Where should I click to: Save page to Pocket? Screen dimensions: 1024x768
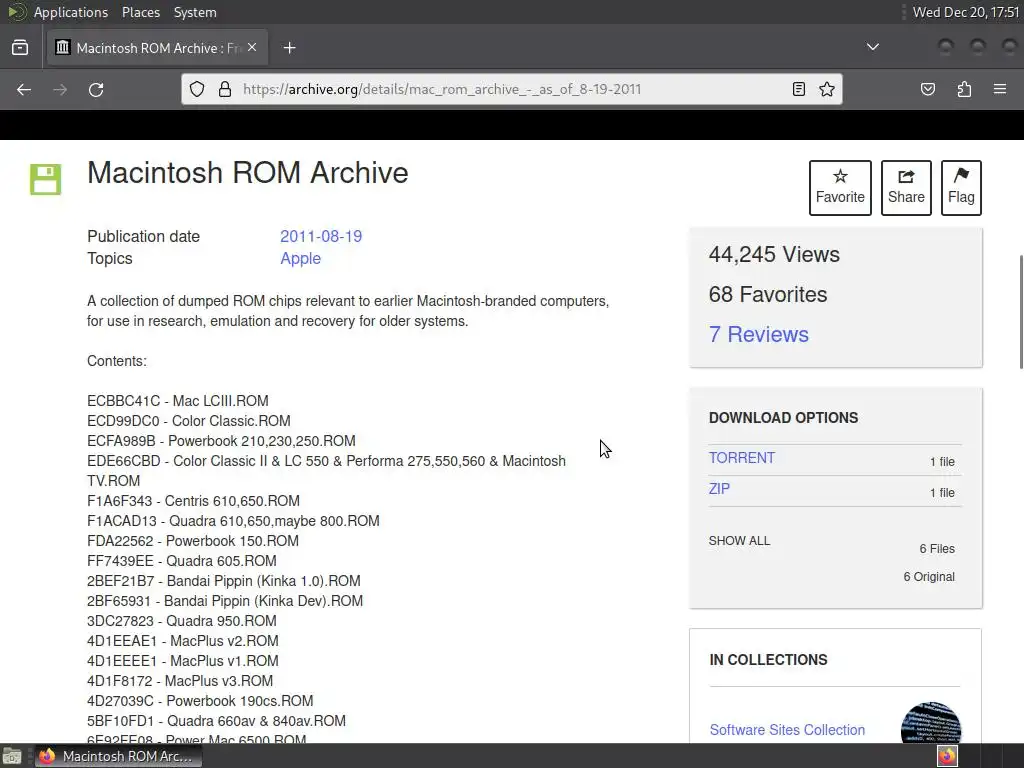tap(928, 89)
